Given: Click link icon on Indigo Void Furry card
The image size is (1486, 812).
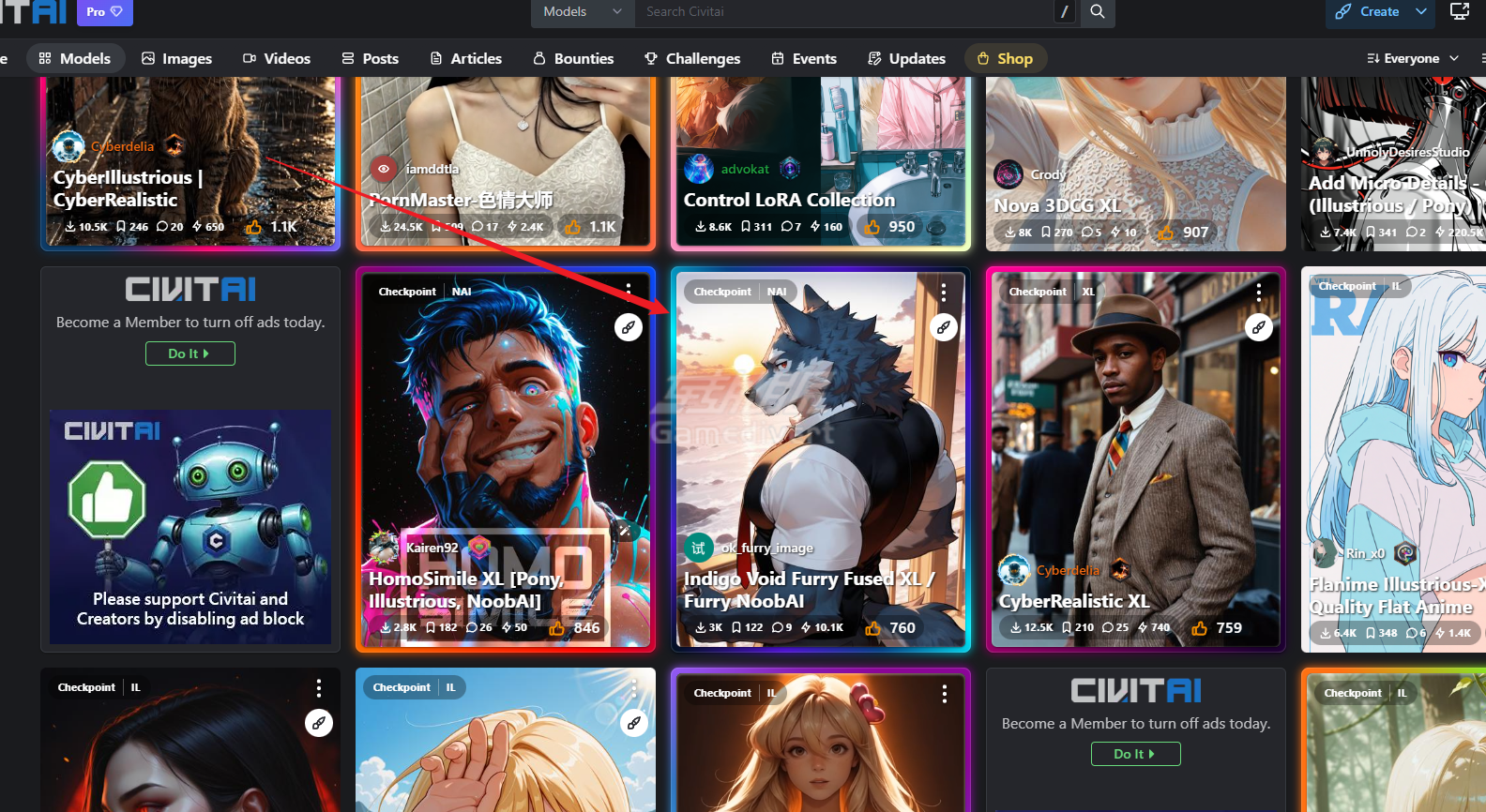Looking at the screenshot, I should click(x=944, y=327).
